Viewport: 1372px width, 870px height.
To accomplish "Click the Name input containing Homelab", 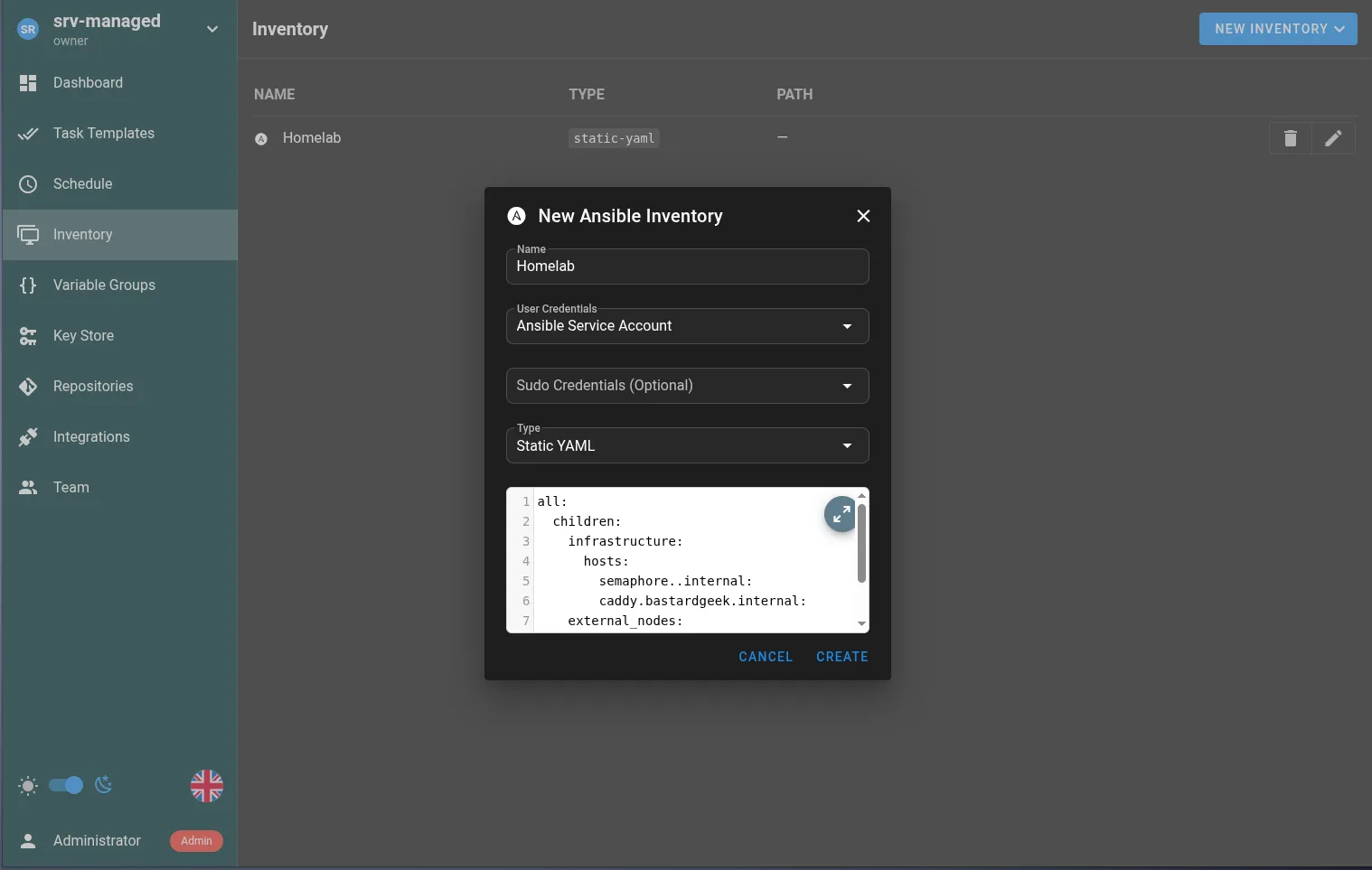I will tap(687, 267).
